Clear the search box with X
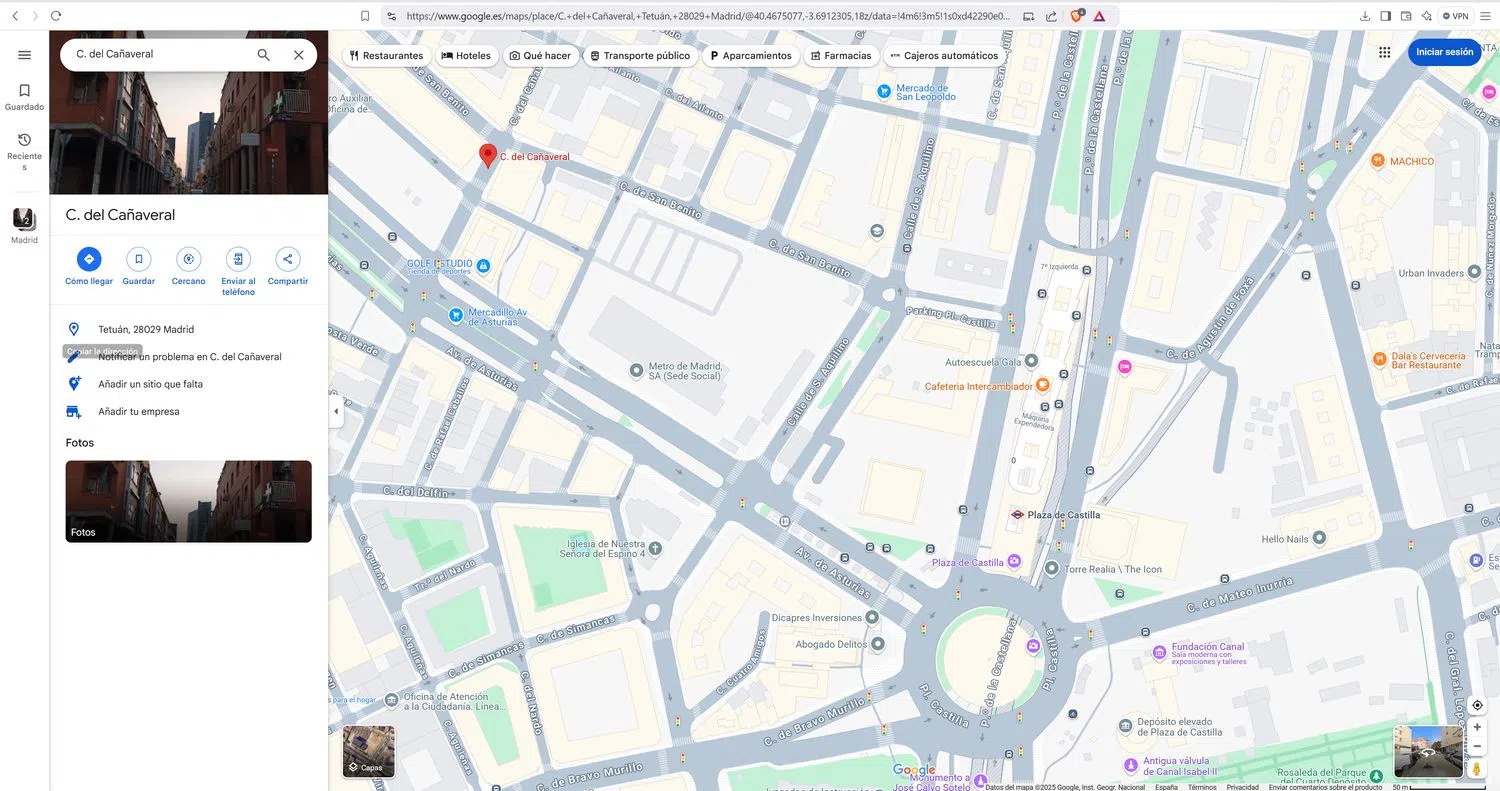 point(298,55)
